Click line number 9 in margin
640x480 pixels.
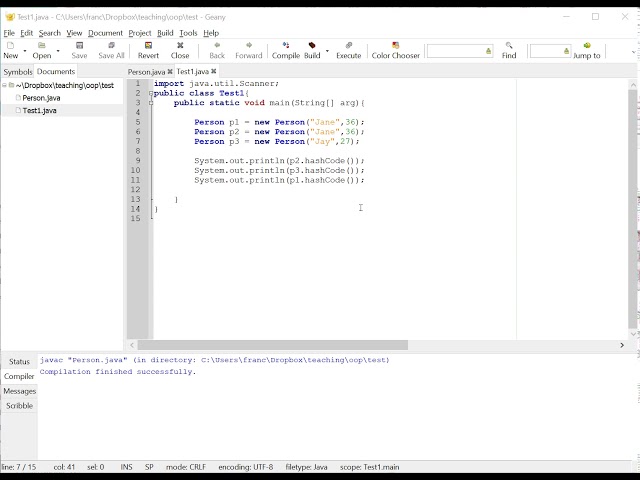click(138, 160)
